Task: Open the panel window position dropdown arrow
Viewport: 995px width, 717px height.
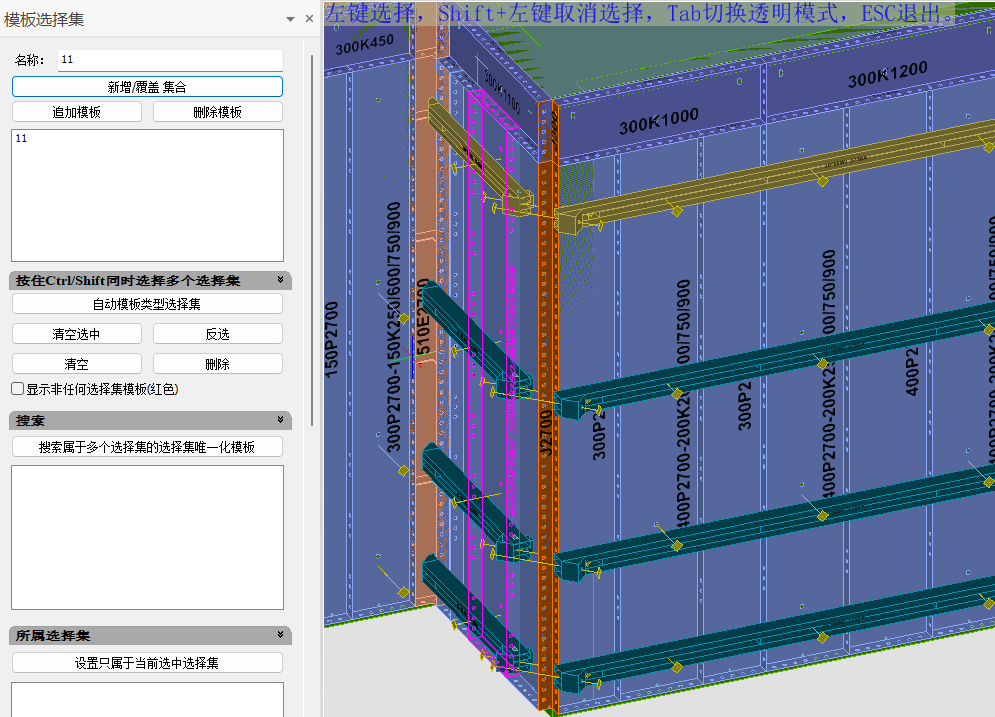Action: click(x=291, y=18)
